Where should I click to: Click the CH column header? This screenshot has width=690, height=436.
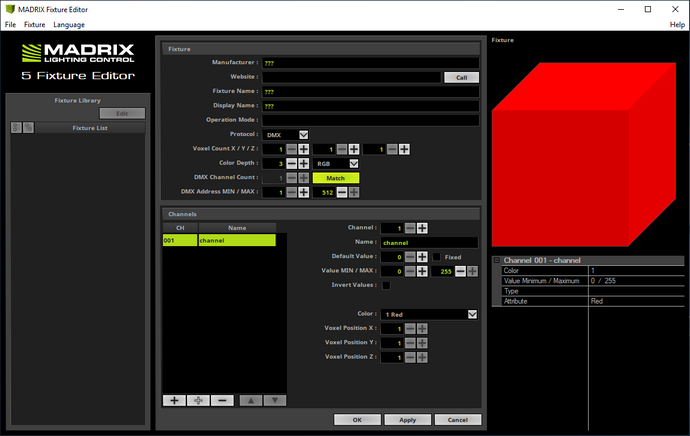(180, 228)
